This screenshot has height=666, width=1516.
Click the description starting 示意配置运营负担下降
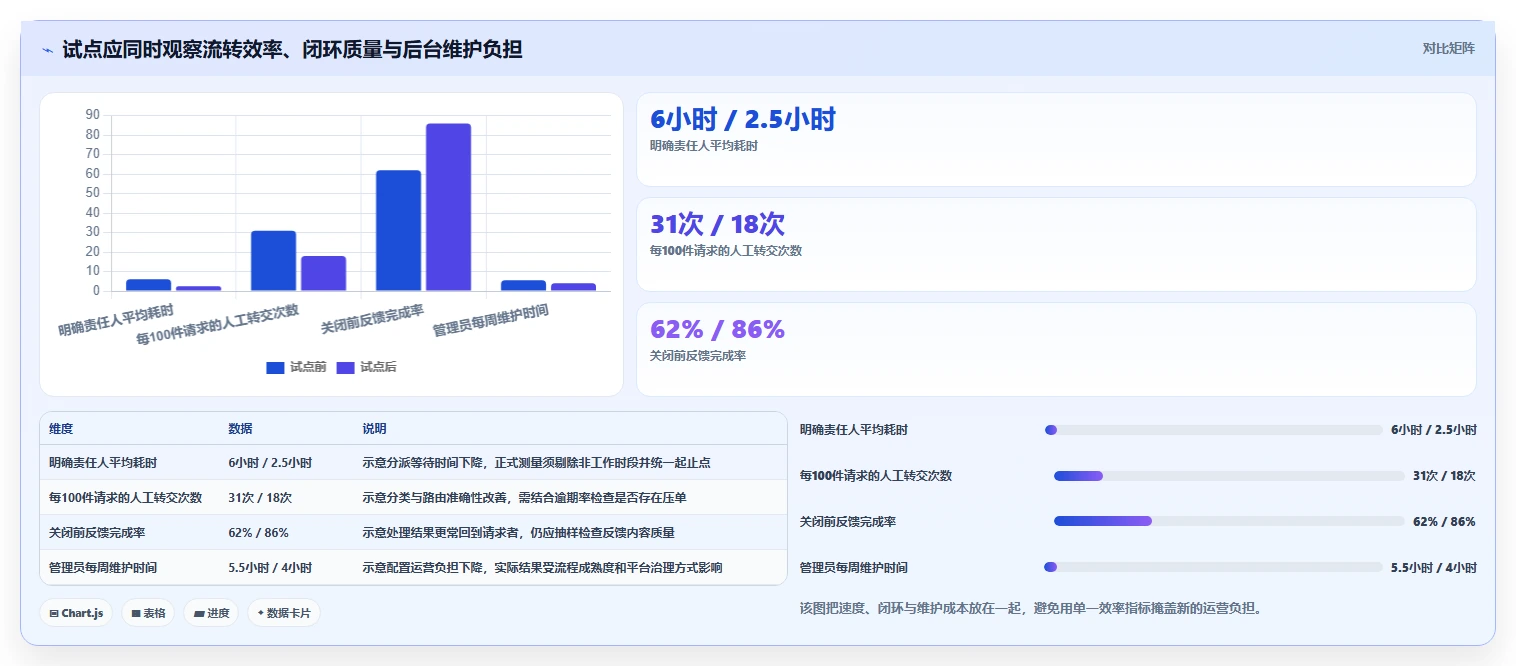coord(542,567)
